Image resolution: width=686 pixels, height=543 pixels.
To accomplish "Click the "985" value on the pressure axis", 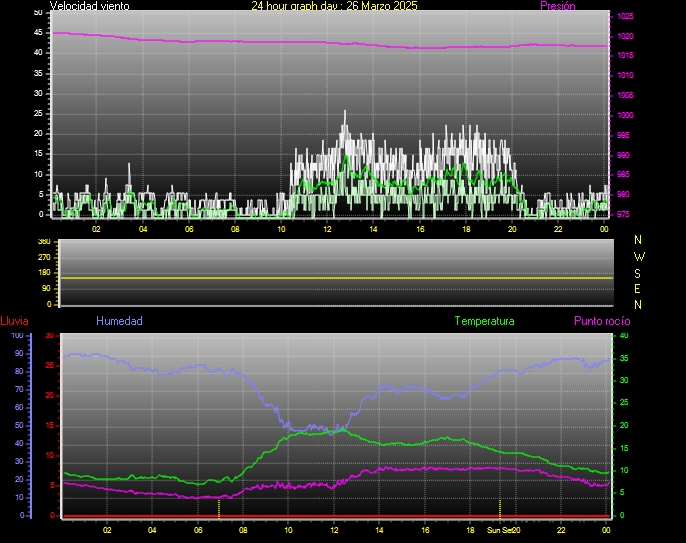I will (x=623, y=175).
